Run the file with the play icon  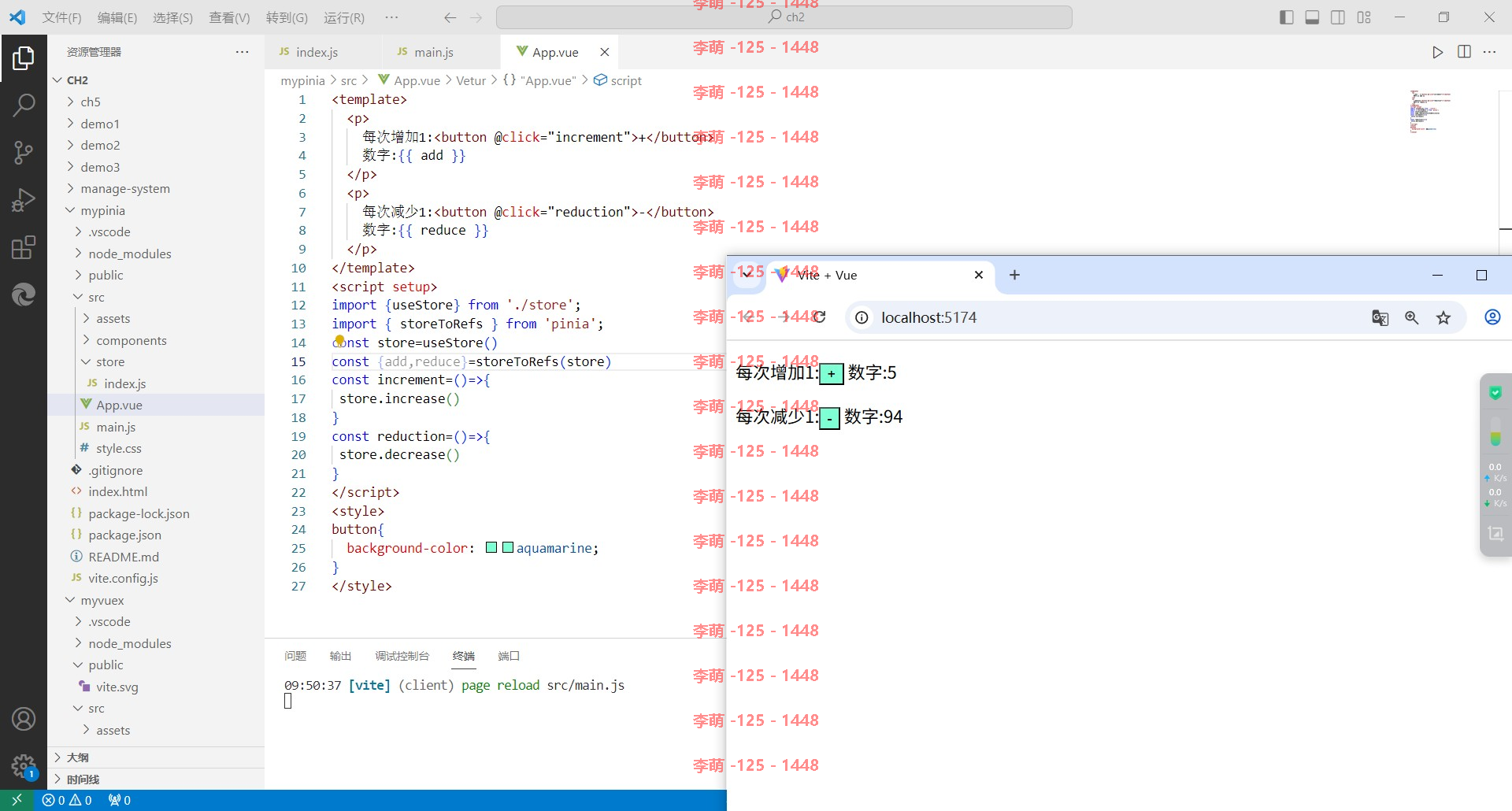1438,52
